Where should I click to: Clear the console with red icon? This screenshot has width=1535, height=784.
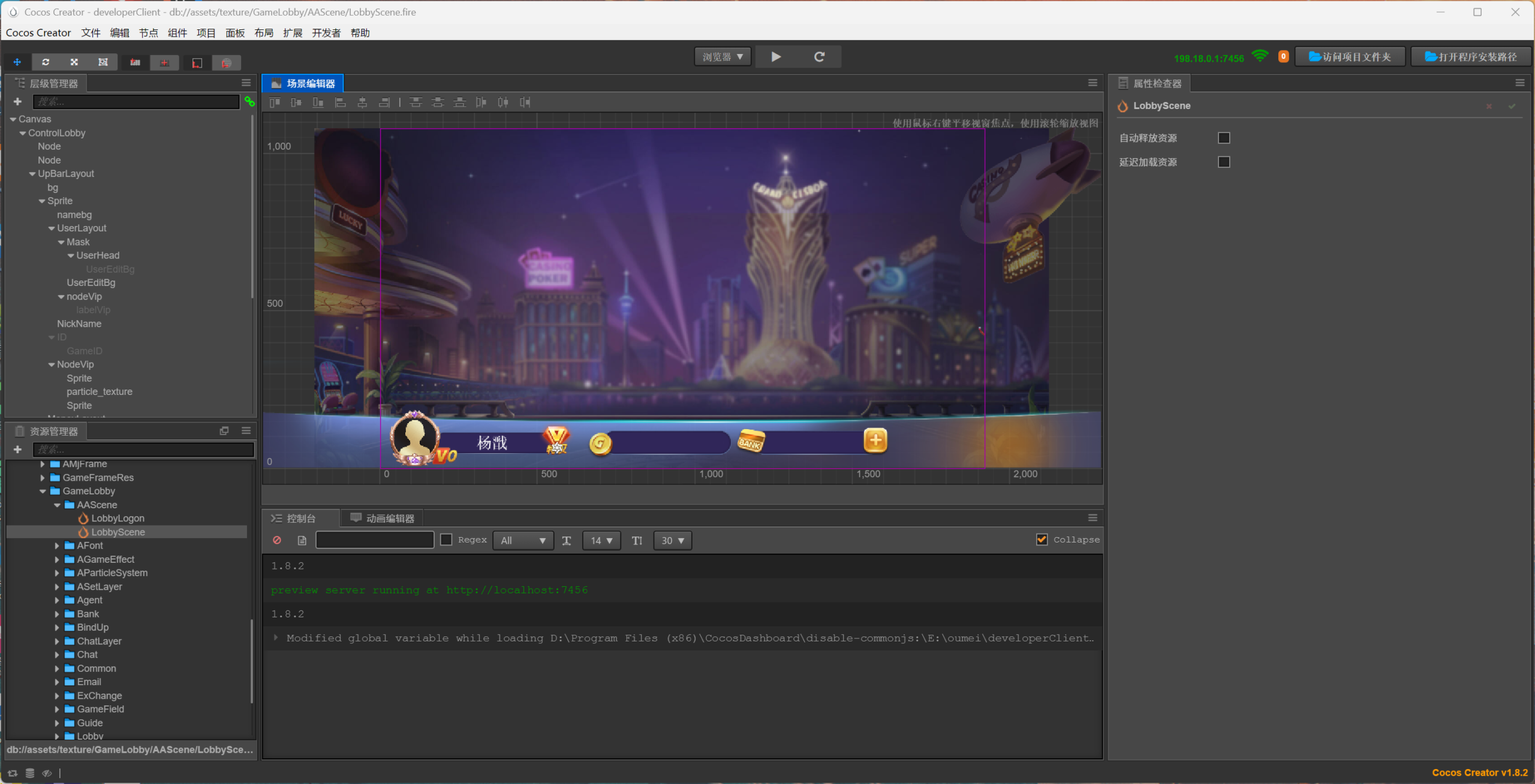pos(277,541)
